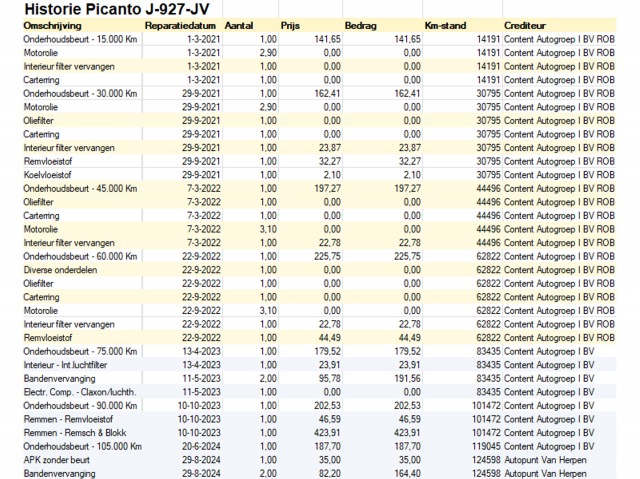Select the Koelvloeistof description cell
640x479 pixels.
click(48, 174)
